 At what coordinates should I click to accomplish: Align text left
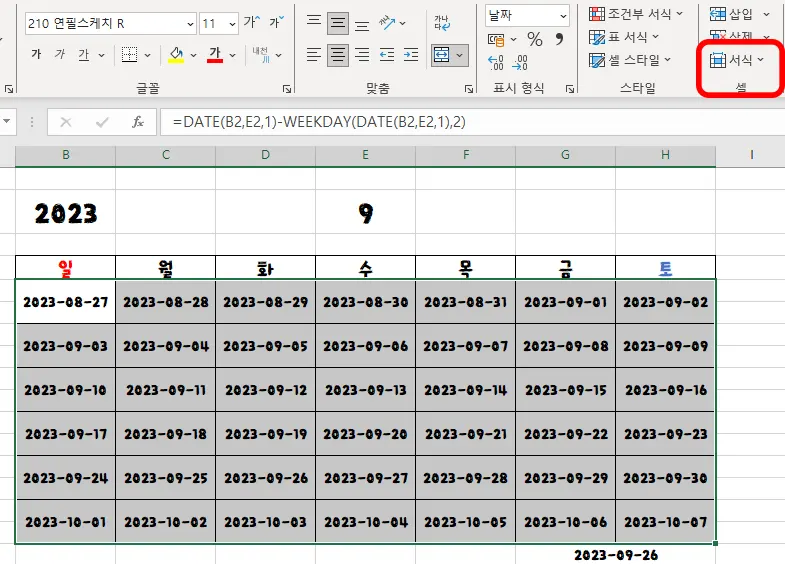tap(314, 55)
